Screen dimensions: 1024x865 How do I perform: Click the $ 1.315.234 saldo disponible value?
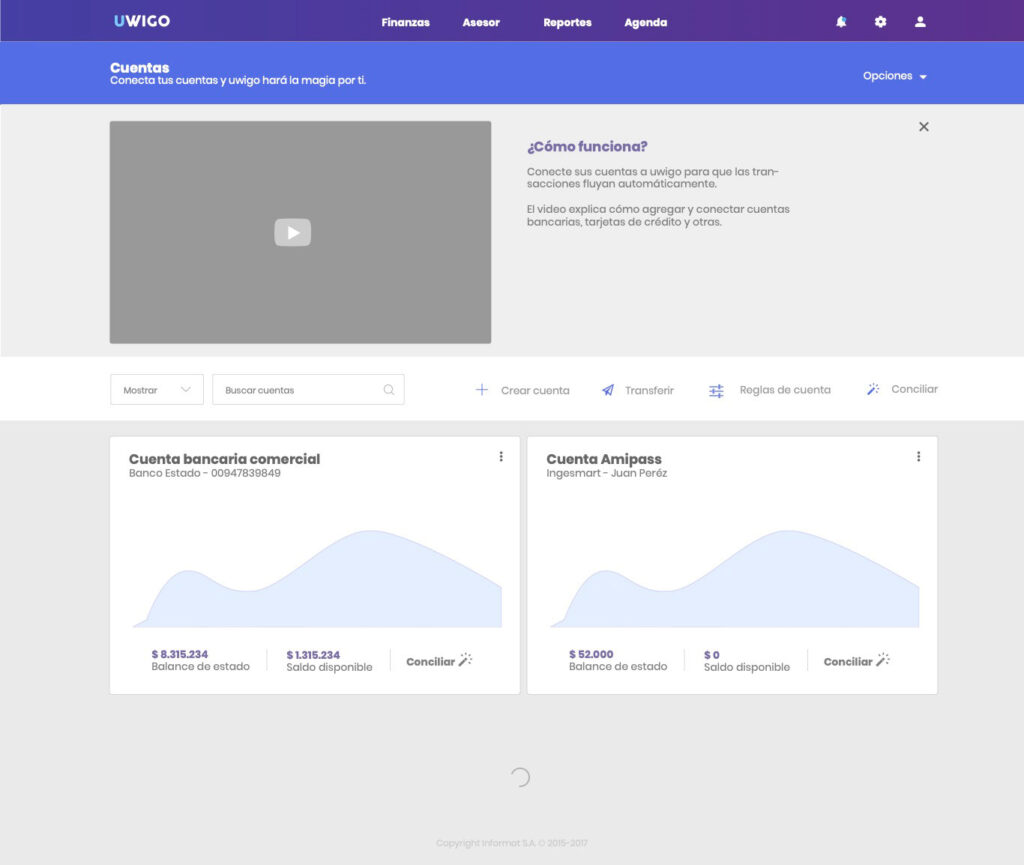(313, 655)
